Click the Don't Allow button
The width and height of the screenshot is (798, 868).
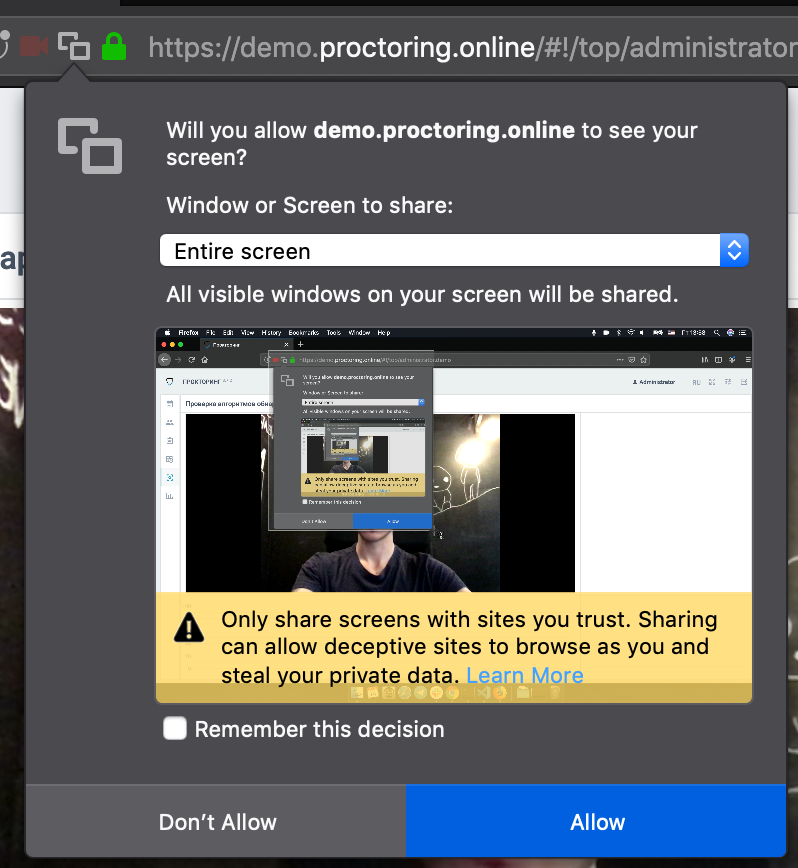[x=216, y=822]
